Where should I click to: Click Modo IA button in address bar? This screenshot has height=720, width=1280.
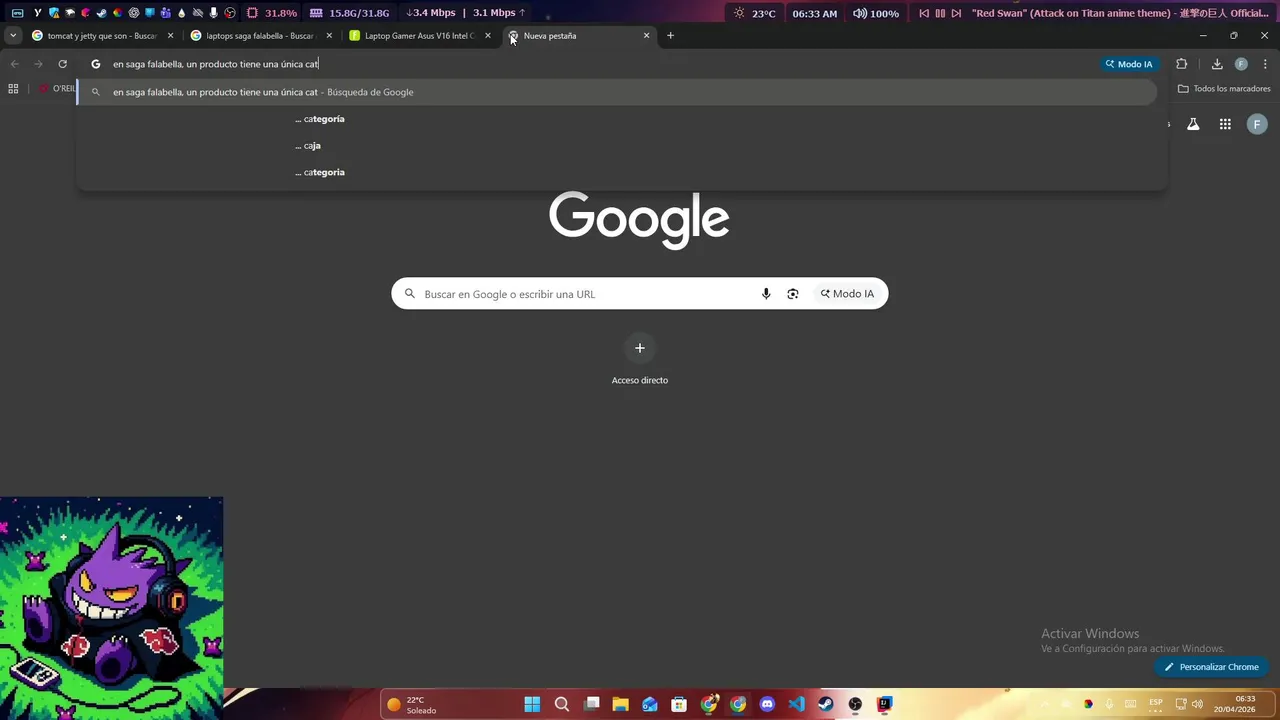[1129, 64]
